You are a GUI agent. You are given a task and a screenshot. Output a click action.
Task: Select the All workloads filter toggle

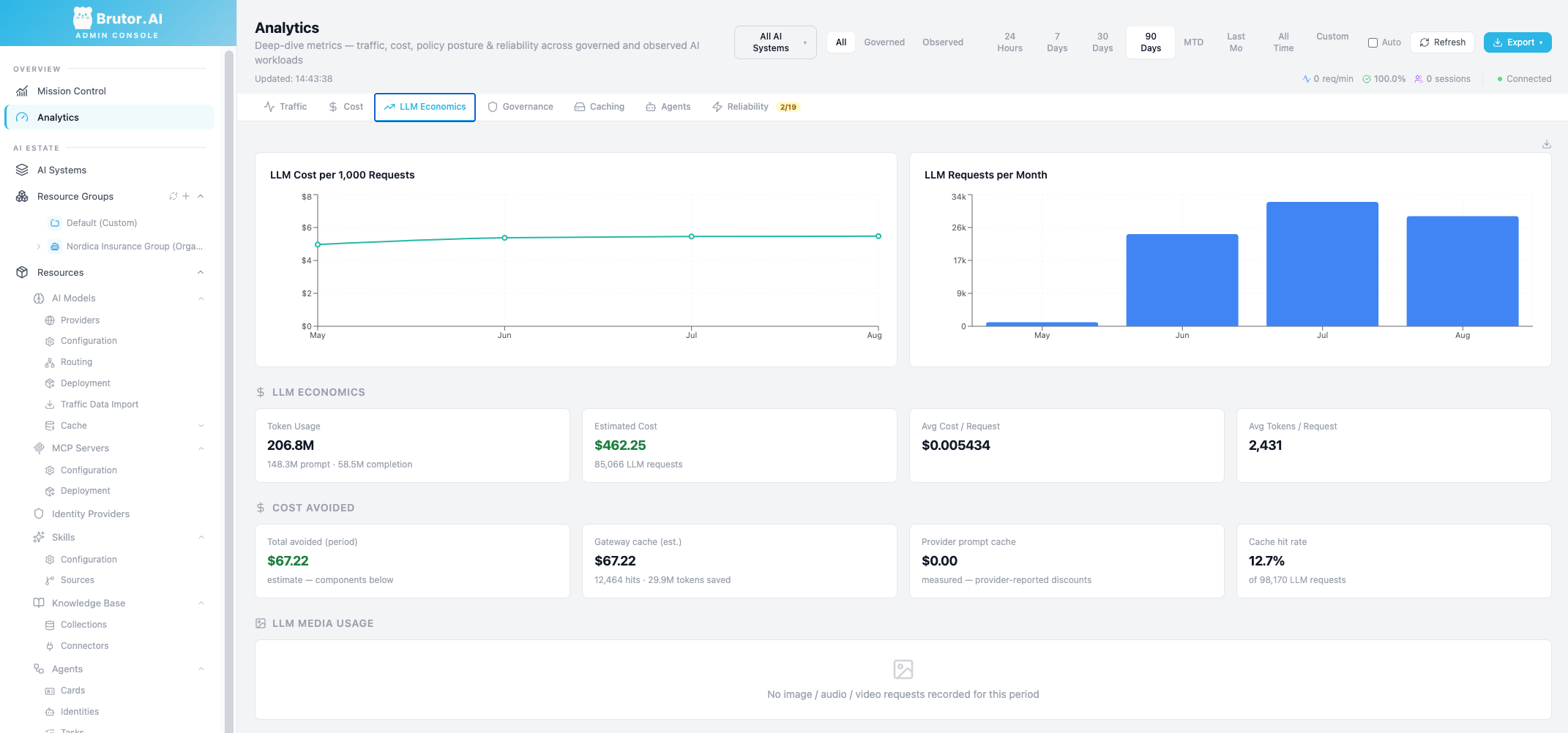point(841,42)
